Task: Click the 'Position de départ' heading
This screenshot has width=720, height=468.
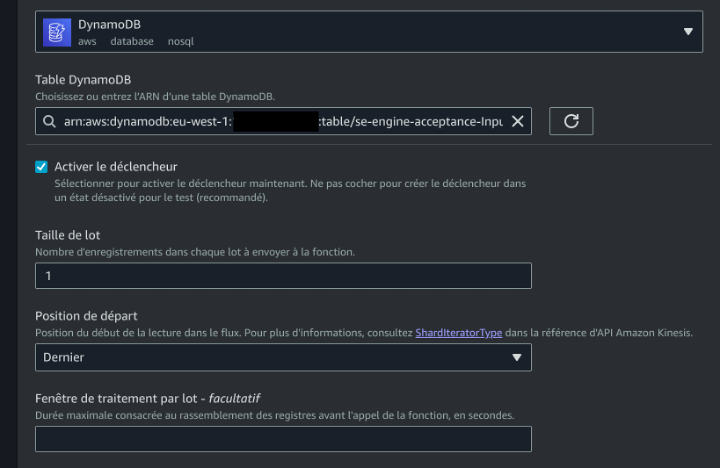Action: 86,316
